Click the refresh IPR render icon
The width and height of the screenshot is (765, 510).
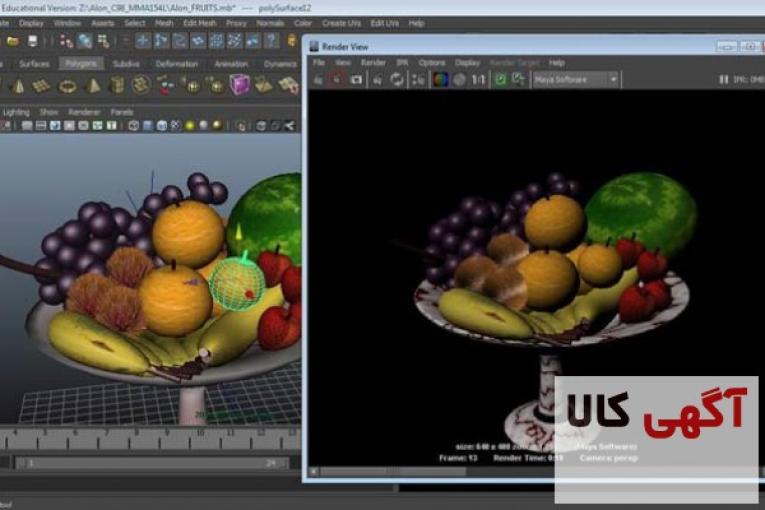tap(397, 79)
